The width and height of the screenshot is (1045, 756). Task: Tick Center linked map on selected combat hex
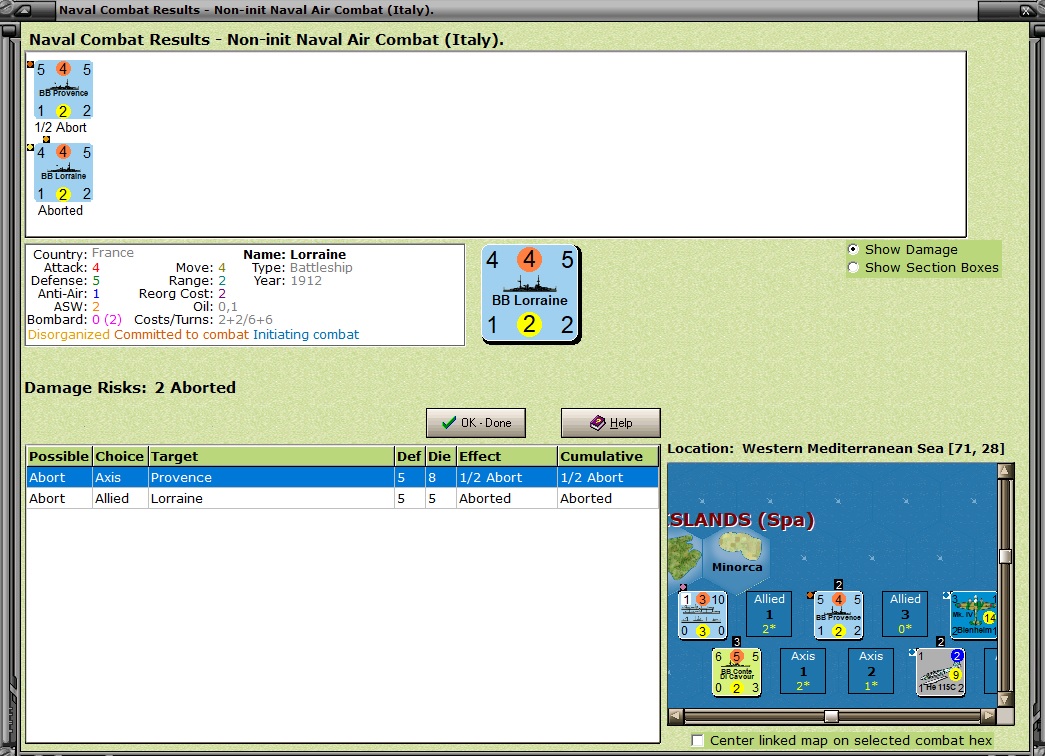[697, 741]
